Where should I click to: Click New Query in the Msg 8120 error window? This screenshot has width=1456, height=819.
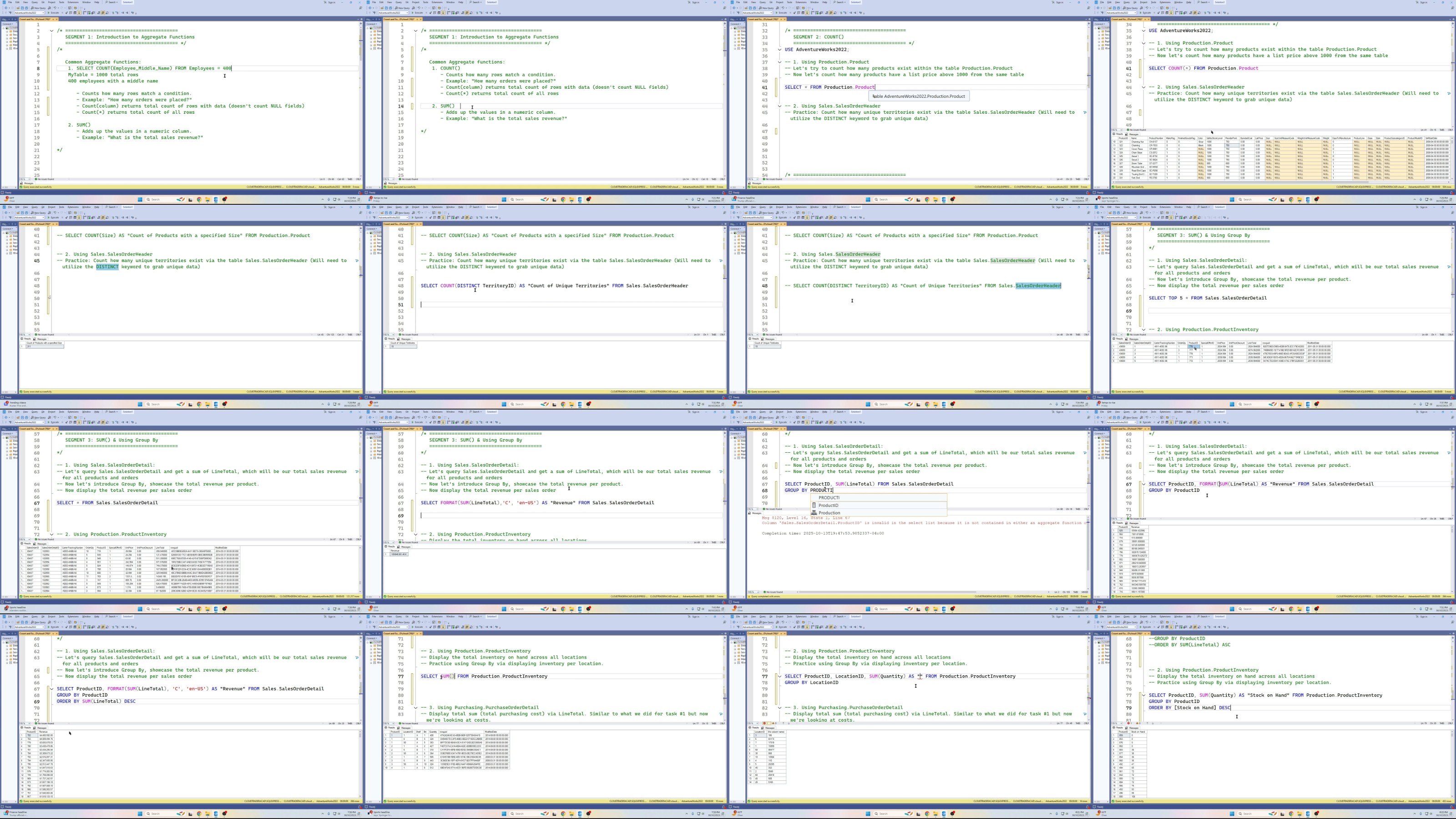[x=768, y=418]
